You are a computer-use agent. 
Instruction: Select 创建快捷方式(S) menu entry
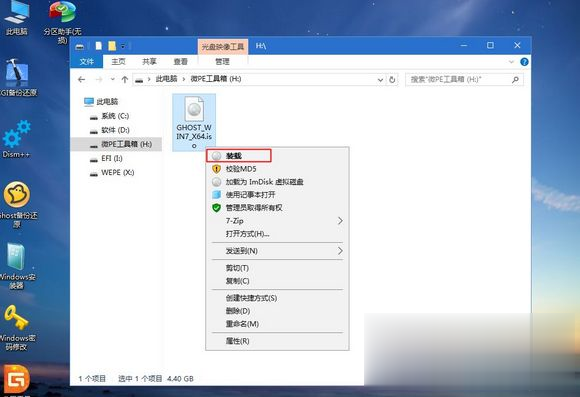pos(277,298)
